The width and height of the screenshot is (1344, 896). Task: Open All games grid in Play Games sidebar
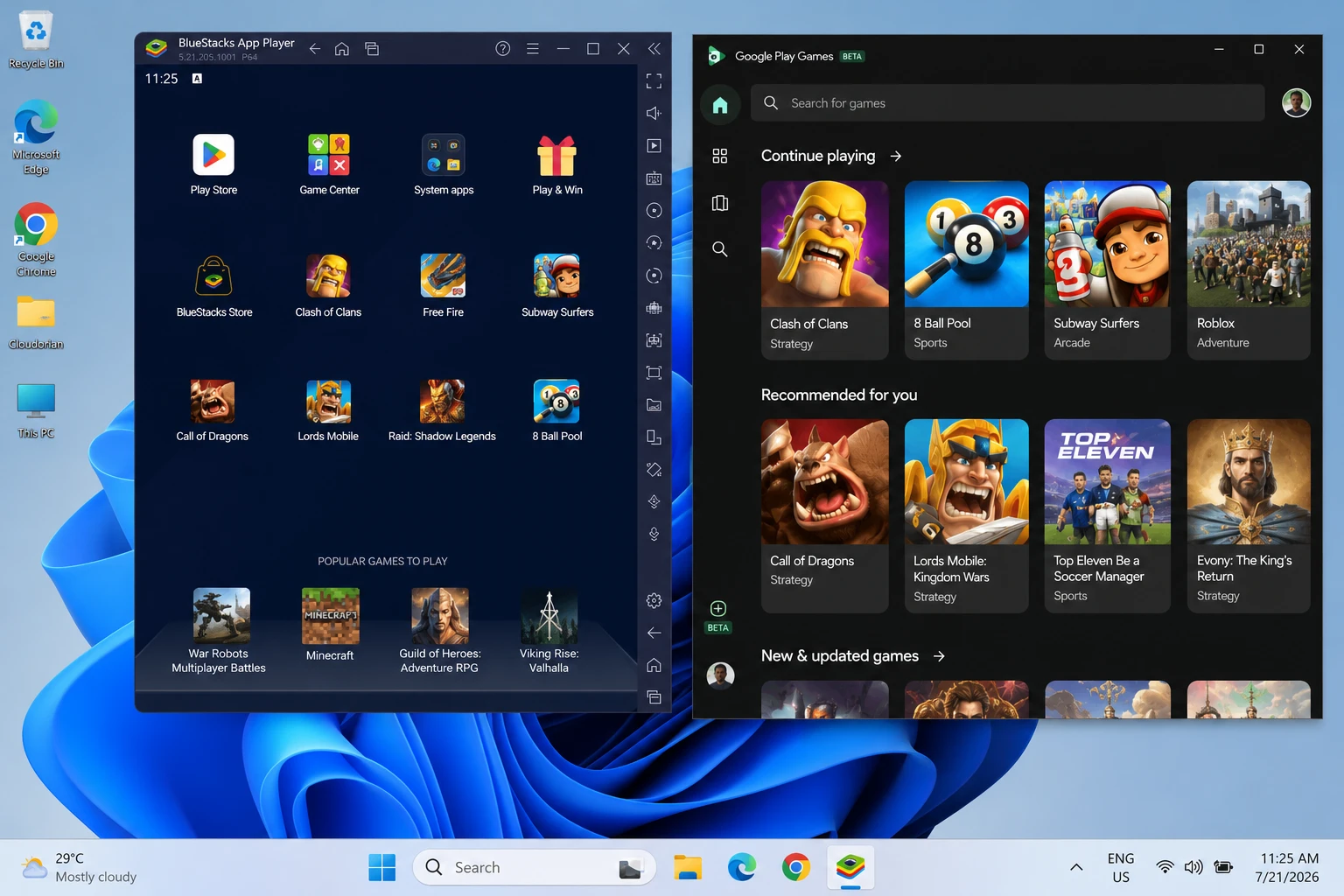[720, 156]
